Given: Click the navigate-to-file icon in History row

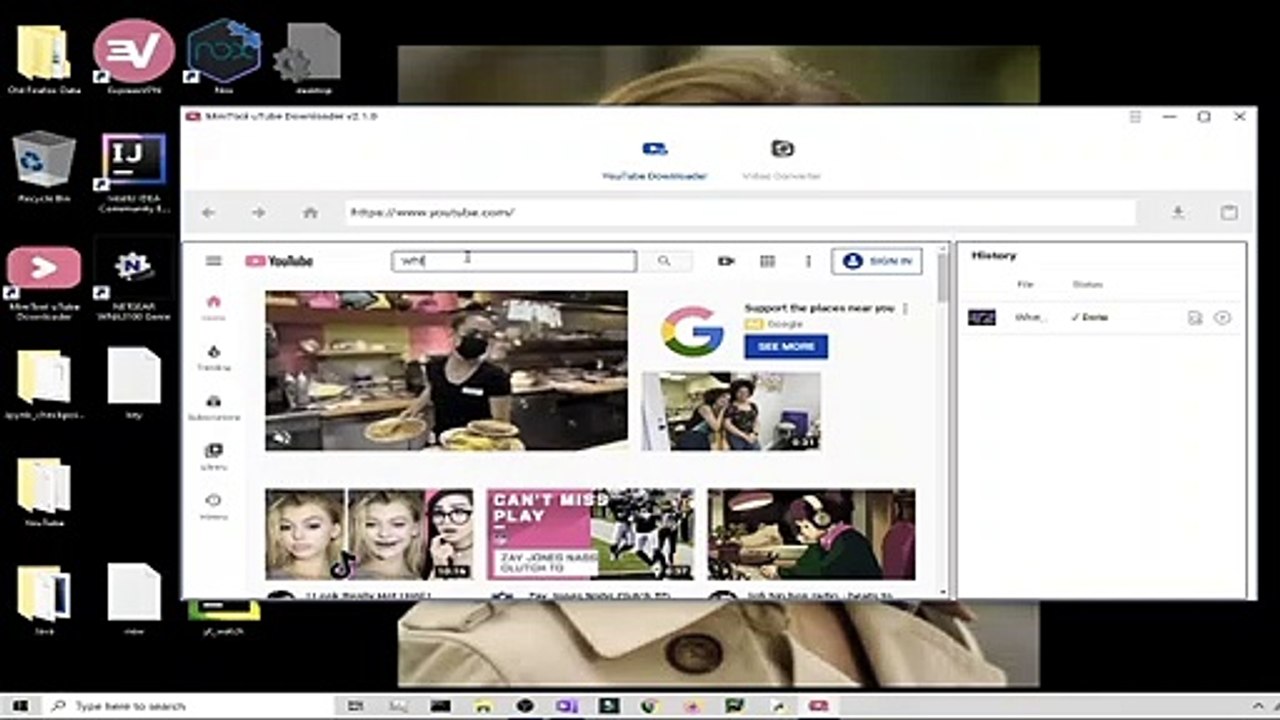Looking at the screenshot, I should point(1194,318).
